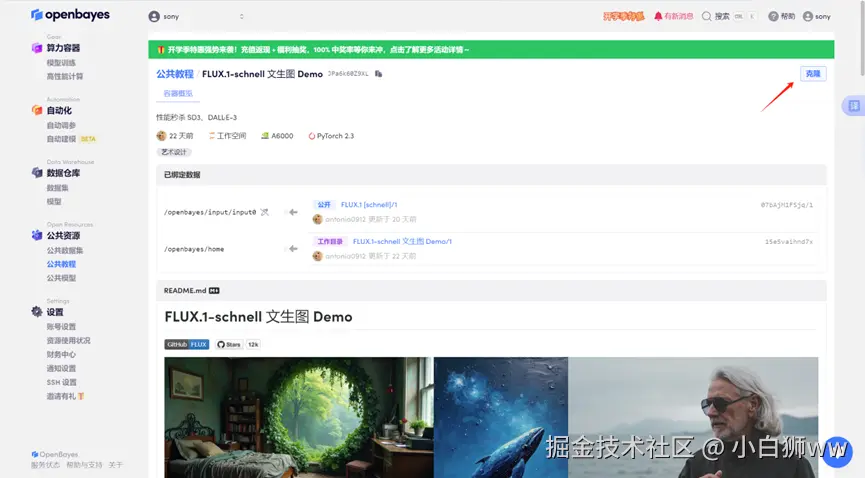Open the 数据仓库 section icon

[37, 173]
